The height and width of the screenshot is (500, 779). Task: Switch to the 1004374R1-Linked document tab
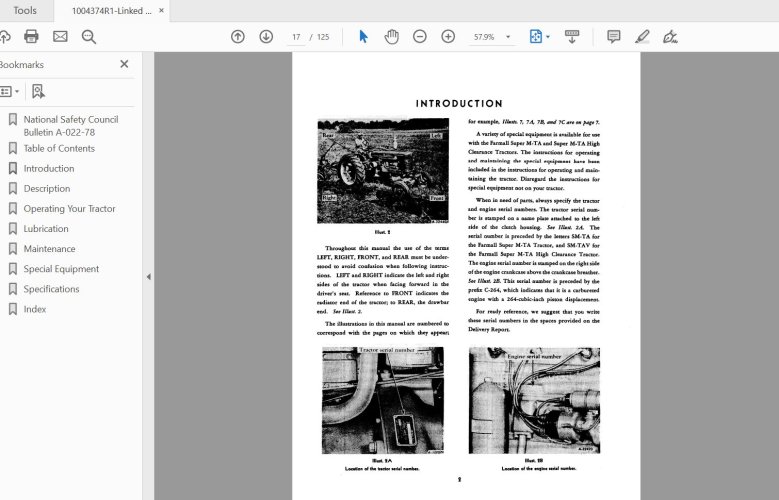(x=111, y=10)
